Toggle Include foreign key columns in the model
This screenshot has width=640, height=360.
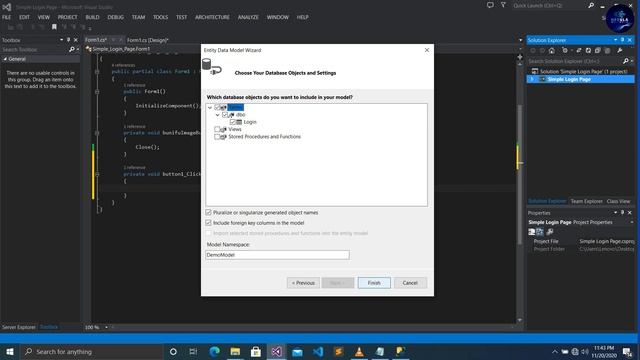coord(209,223)
